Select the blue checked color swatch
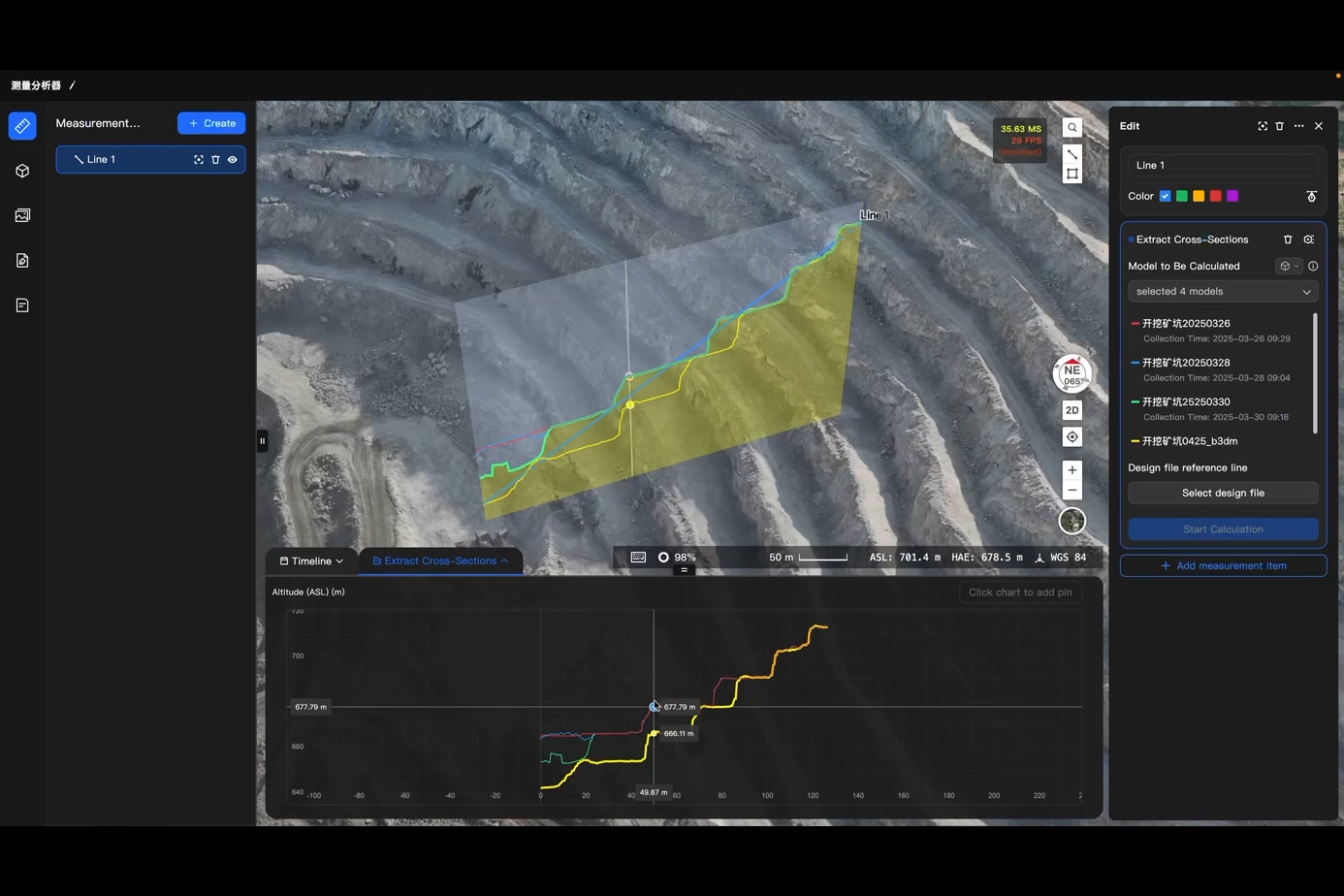The width and height of the screenshot is (1344, 896). pyautogui.click(x=1165, y=196)
